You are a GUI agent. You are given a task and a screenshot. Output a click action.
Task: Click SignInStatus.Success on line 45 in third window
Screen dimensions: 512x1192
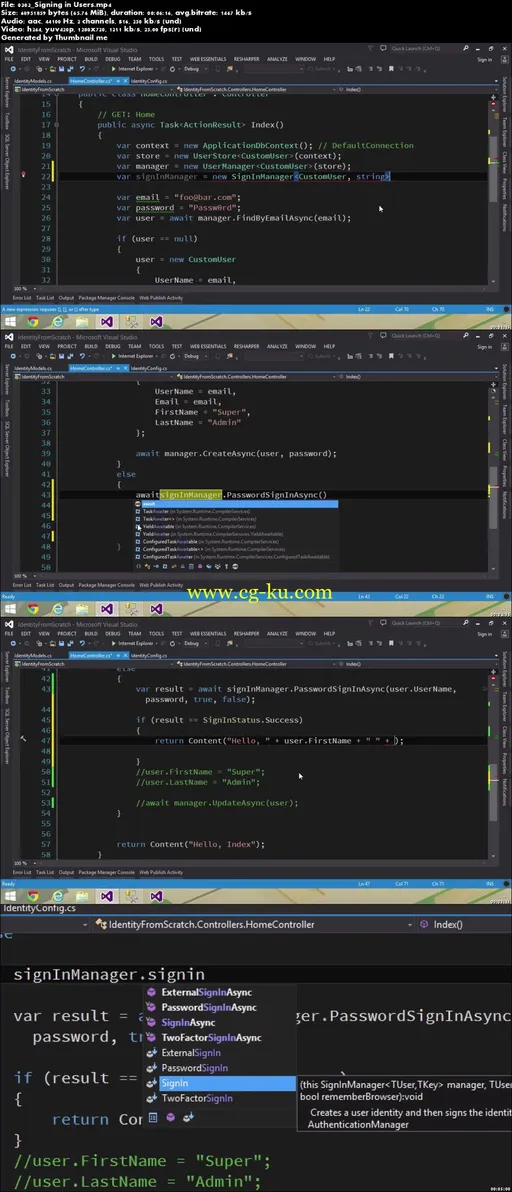click(x=253, y=719)
